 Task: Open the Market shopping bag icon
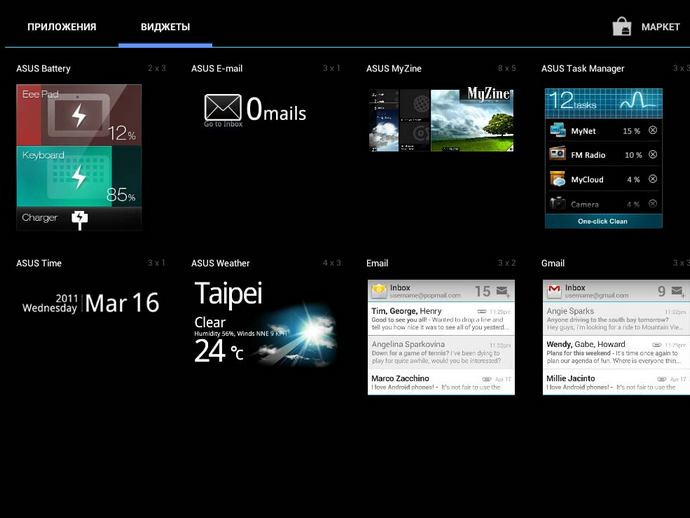coord(622,27)
